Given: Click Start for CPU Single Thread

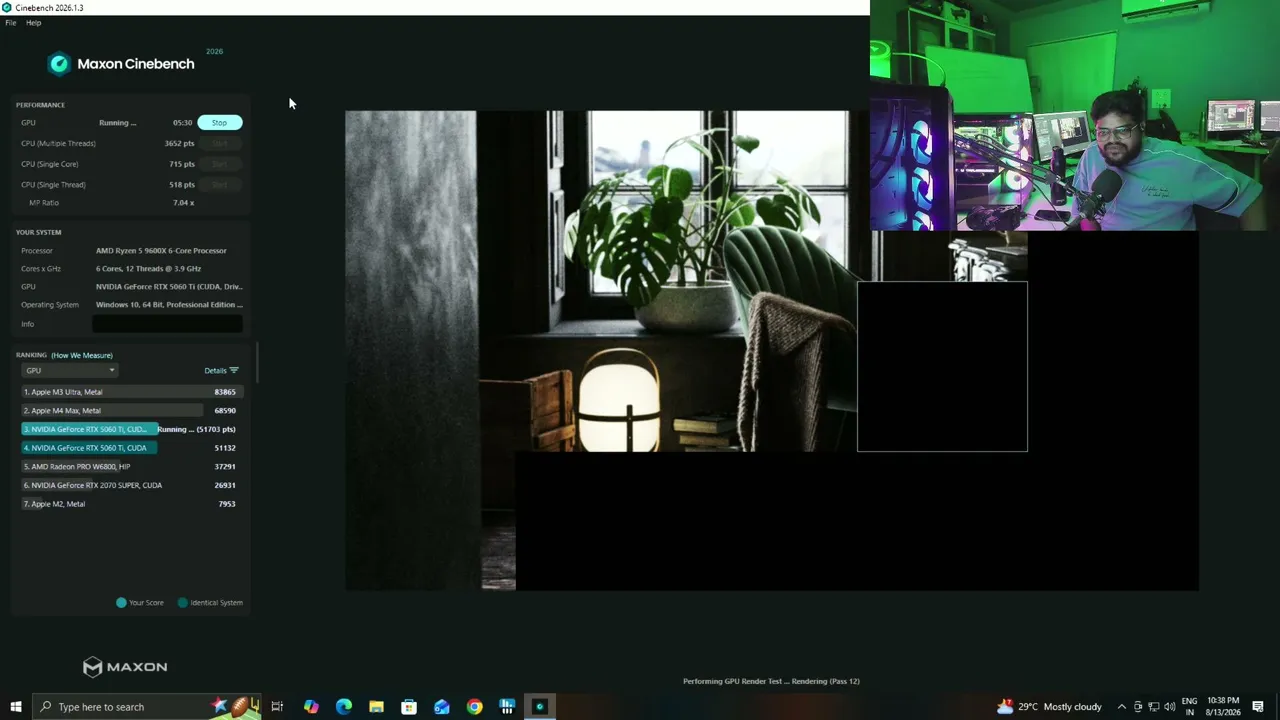Looking at the screenshot, I should pyautogui.click(x=219, y=185).
